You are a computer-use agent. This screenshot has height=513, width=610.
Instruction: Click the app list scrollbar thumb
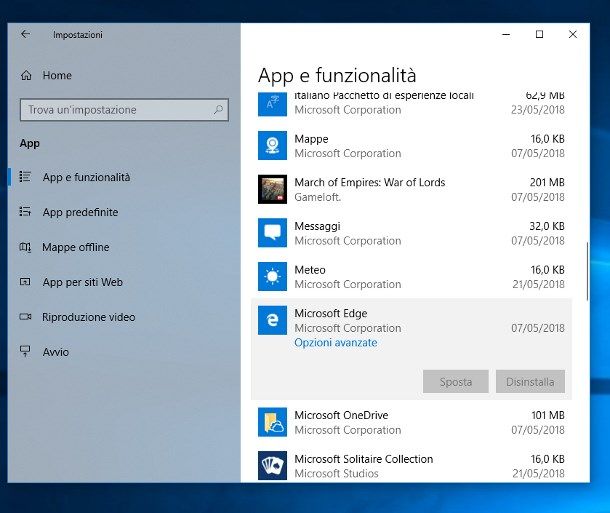[x=587, y=271]
